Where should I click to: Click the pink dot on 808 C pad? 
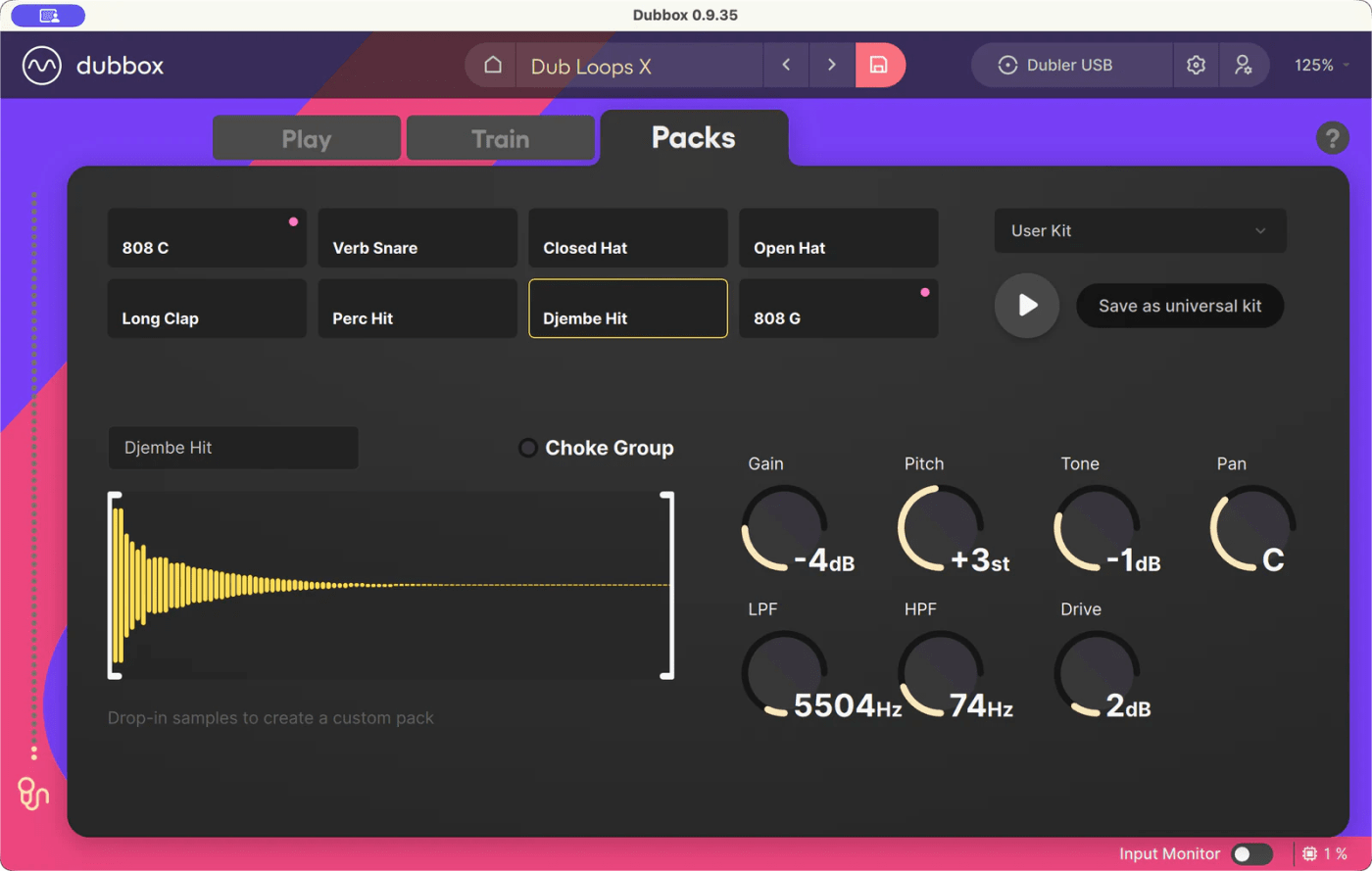[293, 221]
